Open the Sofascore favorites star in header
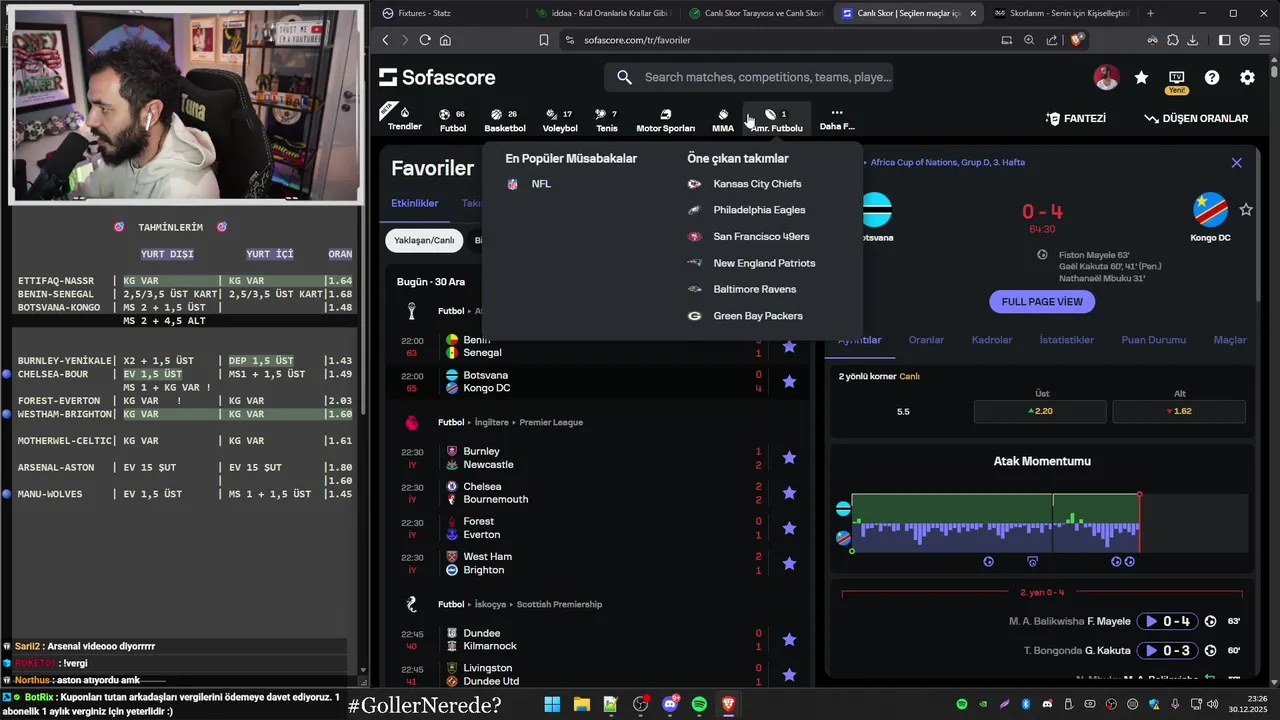Viewport: 1280px width, 720px height. (x=1141, y=77)
